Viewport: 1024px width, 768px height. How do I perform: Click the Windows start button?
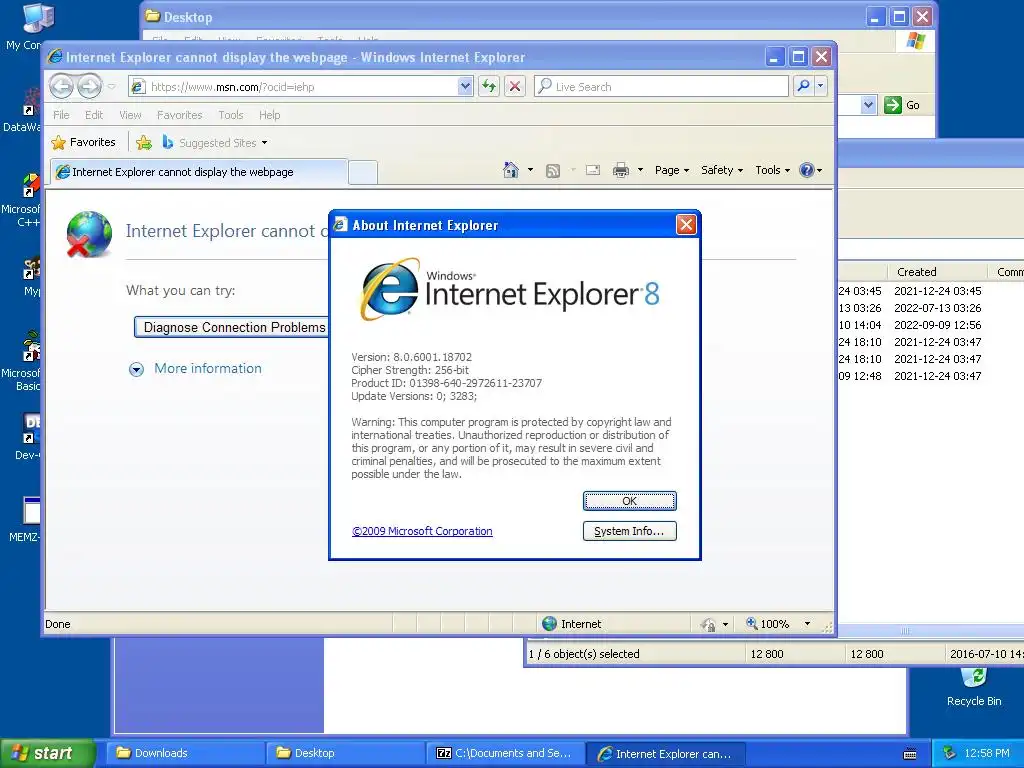[46, 753]
